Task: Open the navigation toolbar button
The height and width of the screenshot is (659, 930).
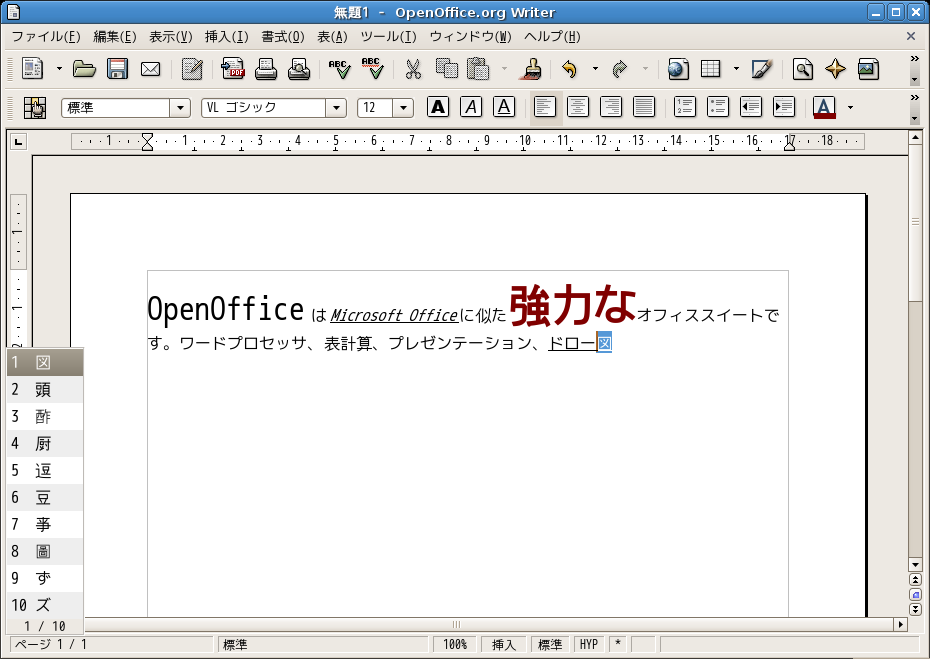Action: coord(915,594)
